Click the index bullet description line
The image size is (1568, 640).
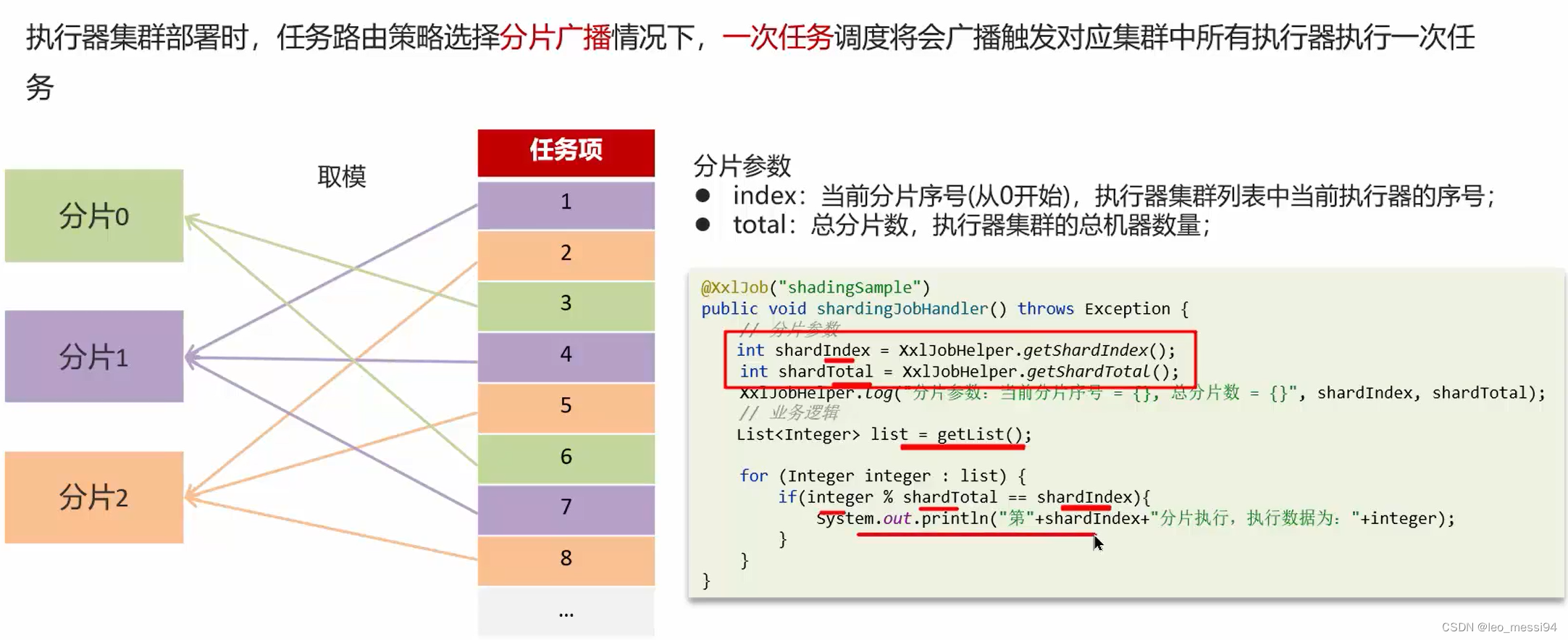[1113, 196]
